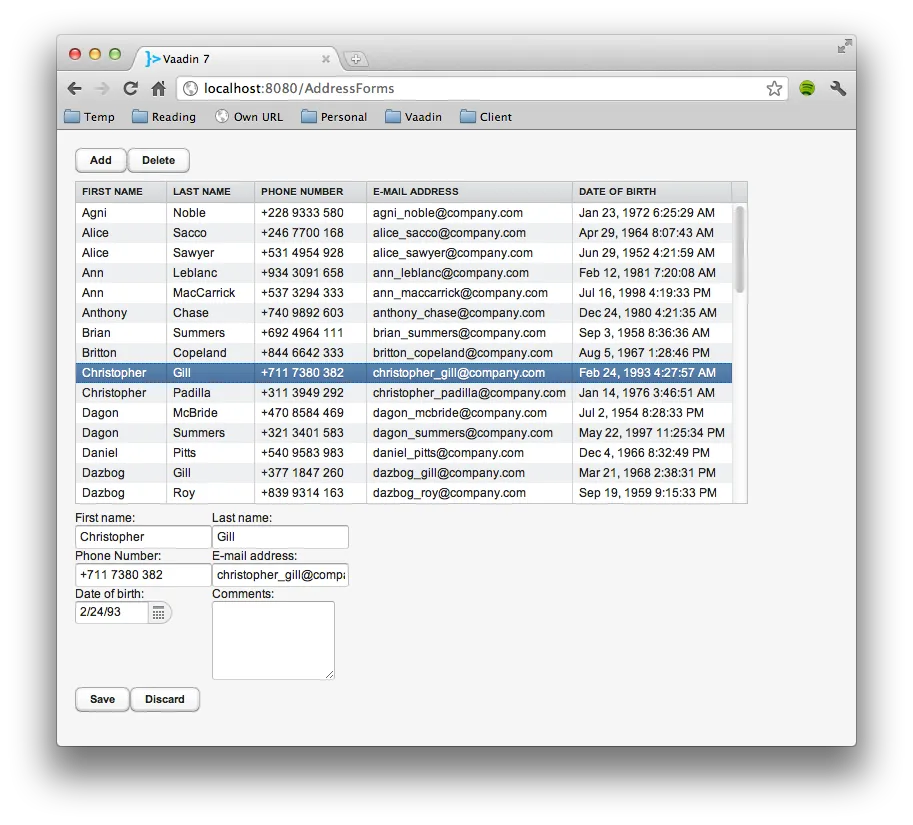This screenshot has width=913, height=825.
Task: Reload the AddressForms page
Action: coord(130,88)
